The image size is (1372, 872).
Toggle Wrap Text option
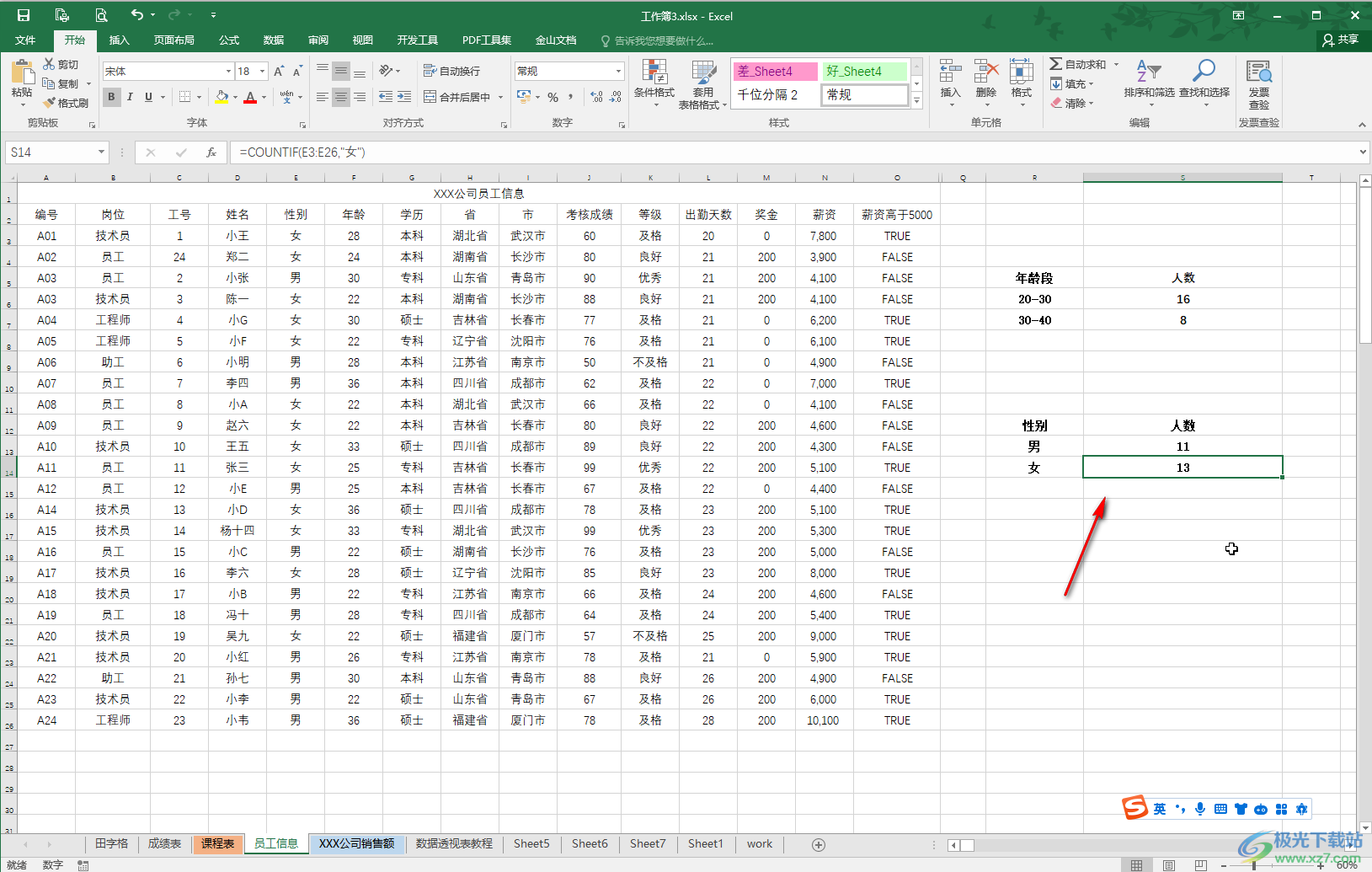[x=451, y=72]
